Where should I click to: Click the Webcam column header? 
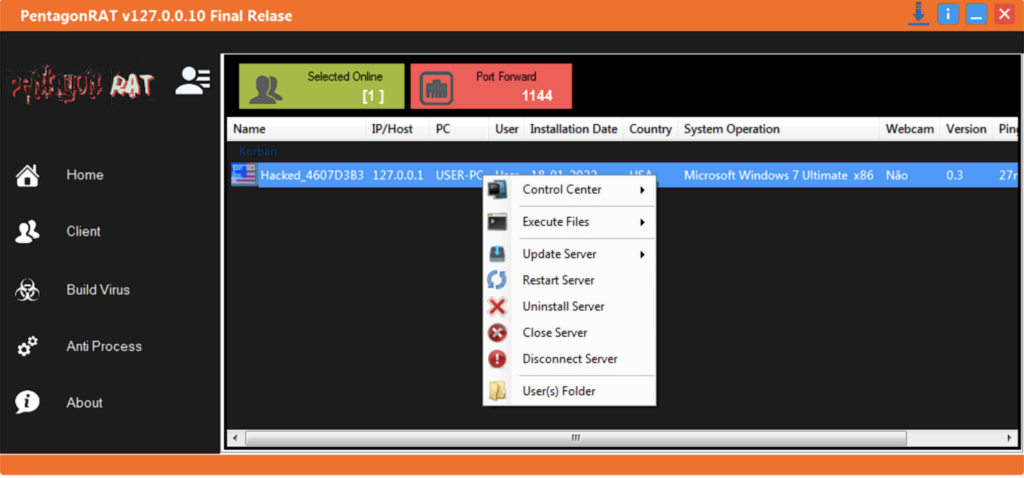pos(910,129)
